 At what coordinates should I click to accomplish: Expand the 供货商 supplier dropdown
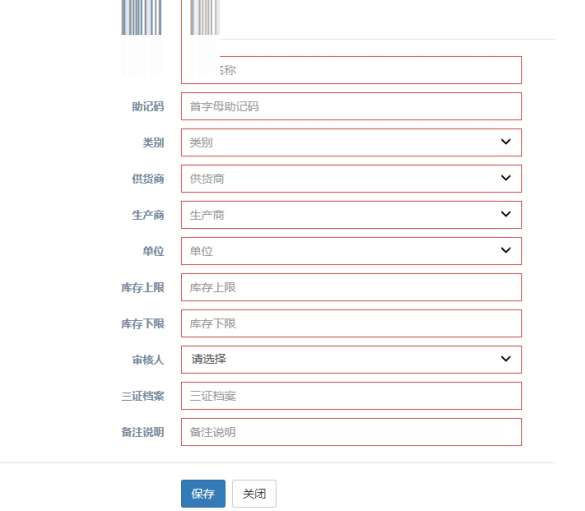(x=351, y=179)
